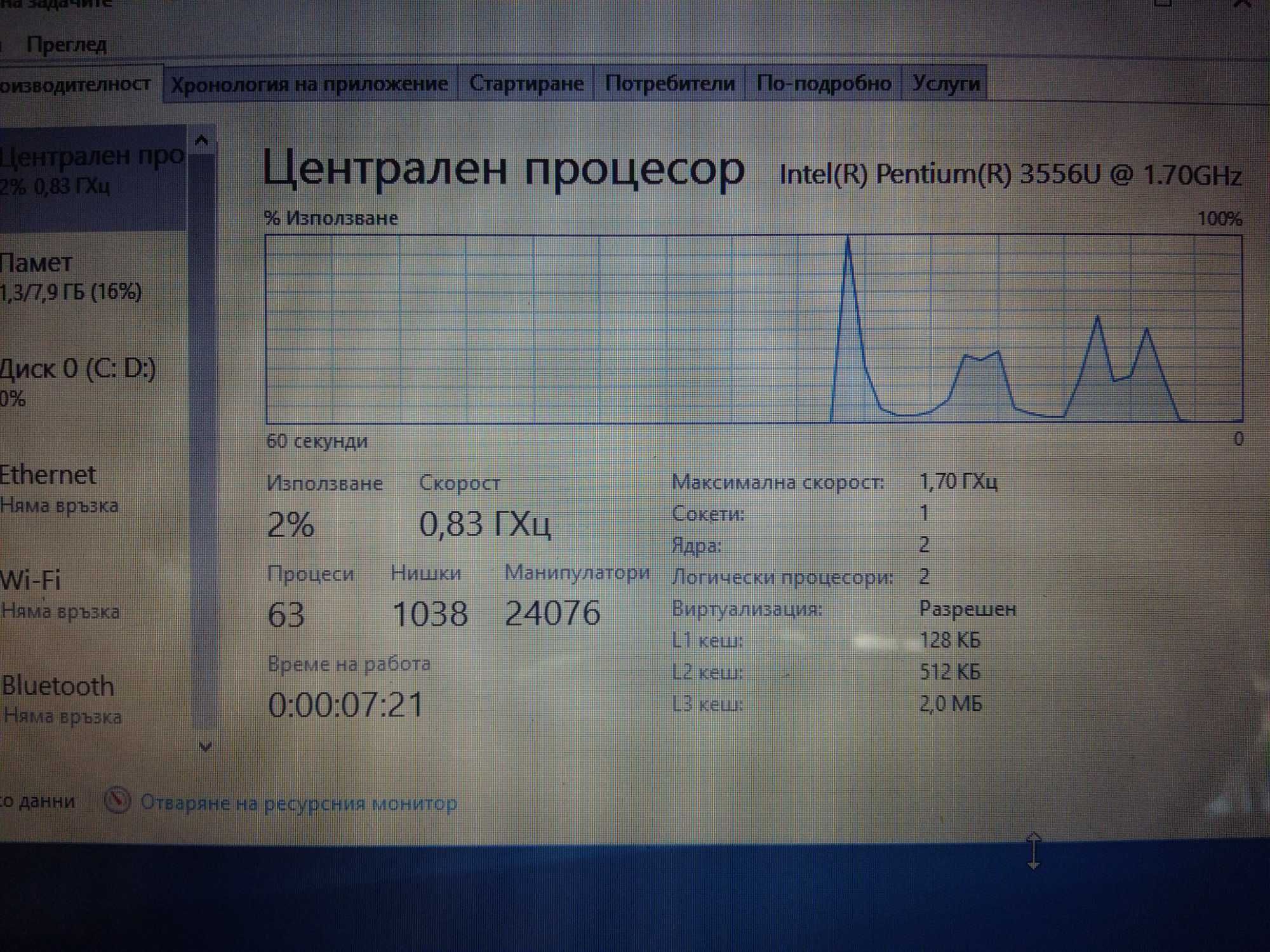The image size is (1270, 952).
Task: Click the Логически процесори label
Action: coord(782,577)
